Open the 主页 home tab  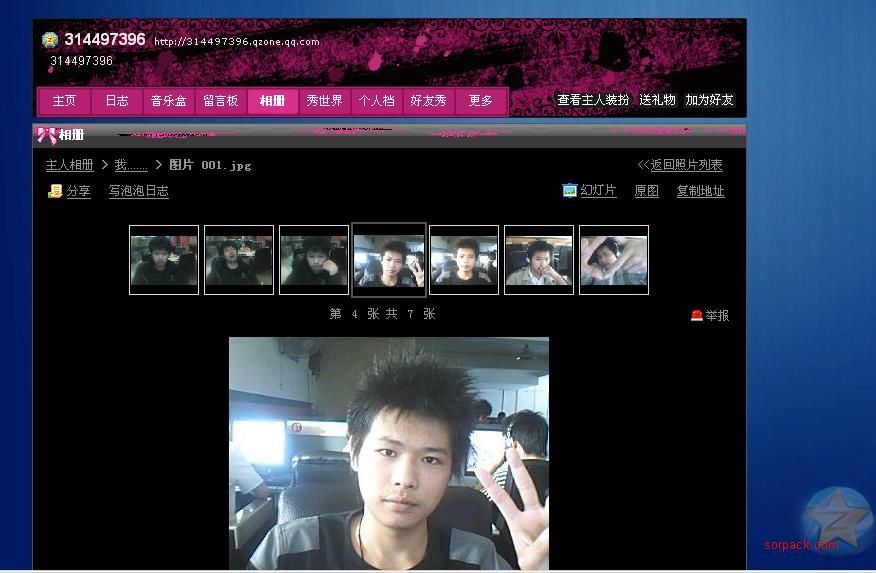[x=64, y=101]
